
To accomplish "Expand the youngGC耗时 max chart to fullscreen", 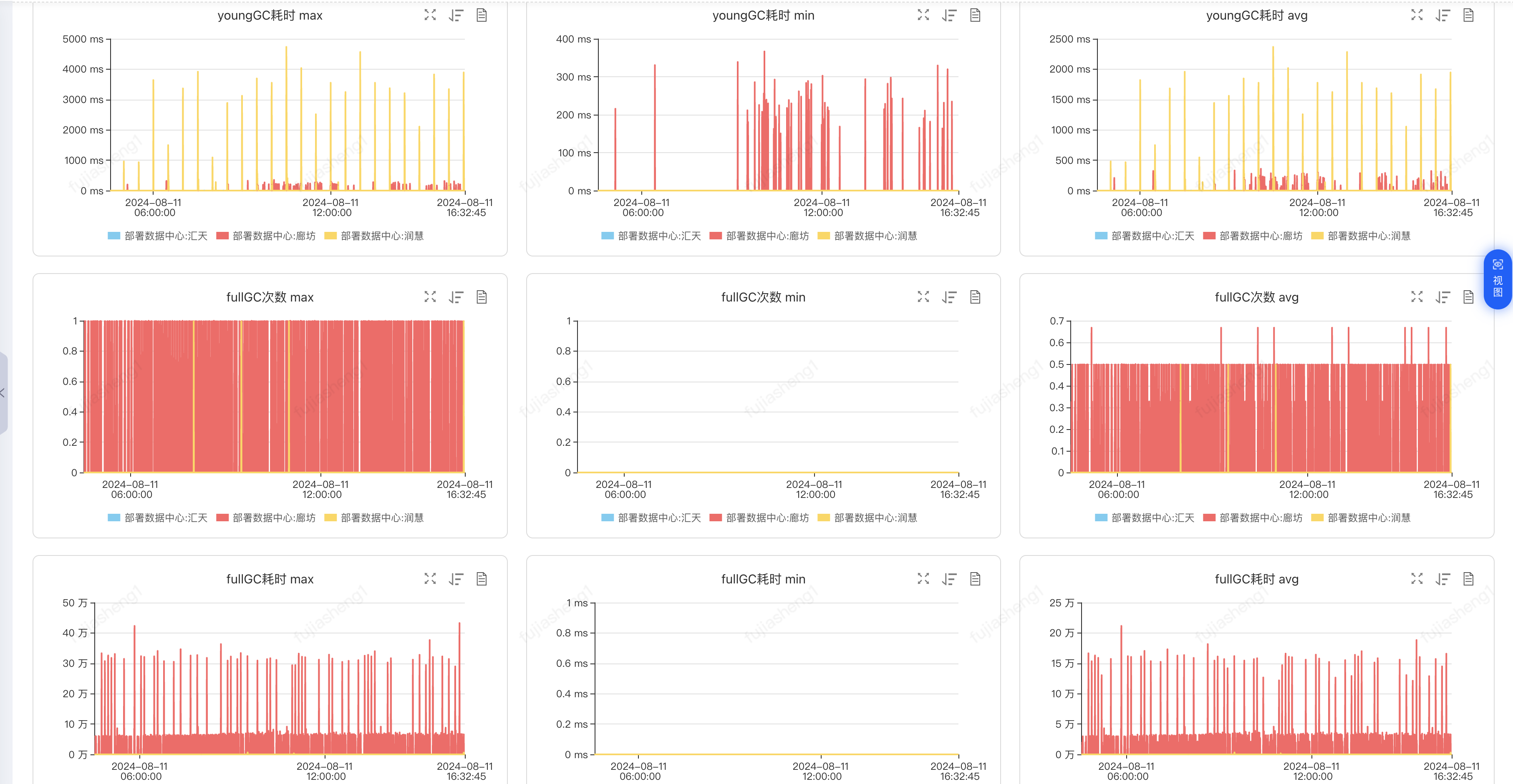I will (430, 15).
